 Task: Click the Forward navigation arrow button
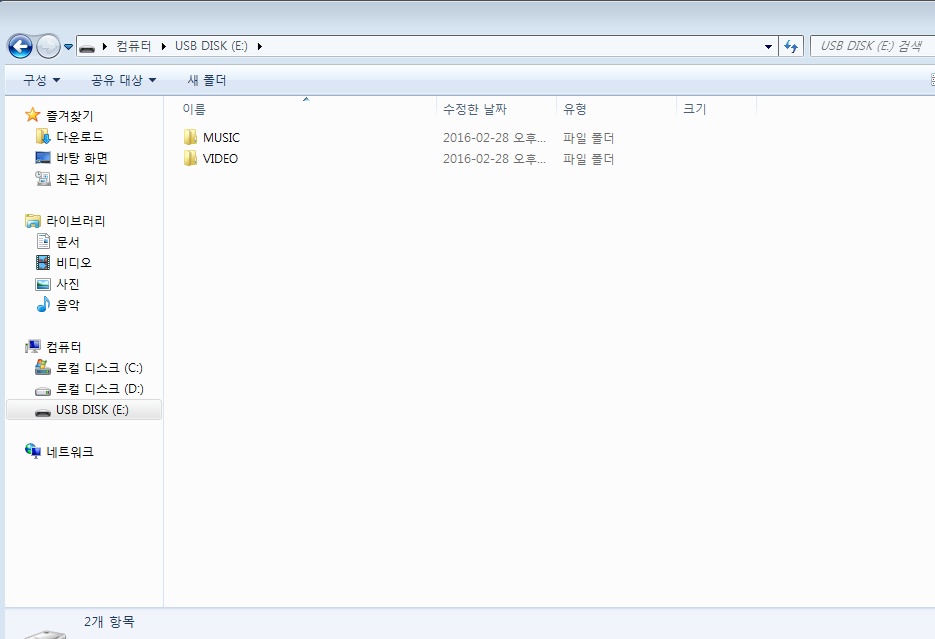[x=47, y=46]
